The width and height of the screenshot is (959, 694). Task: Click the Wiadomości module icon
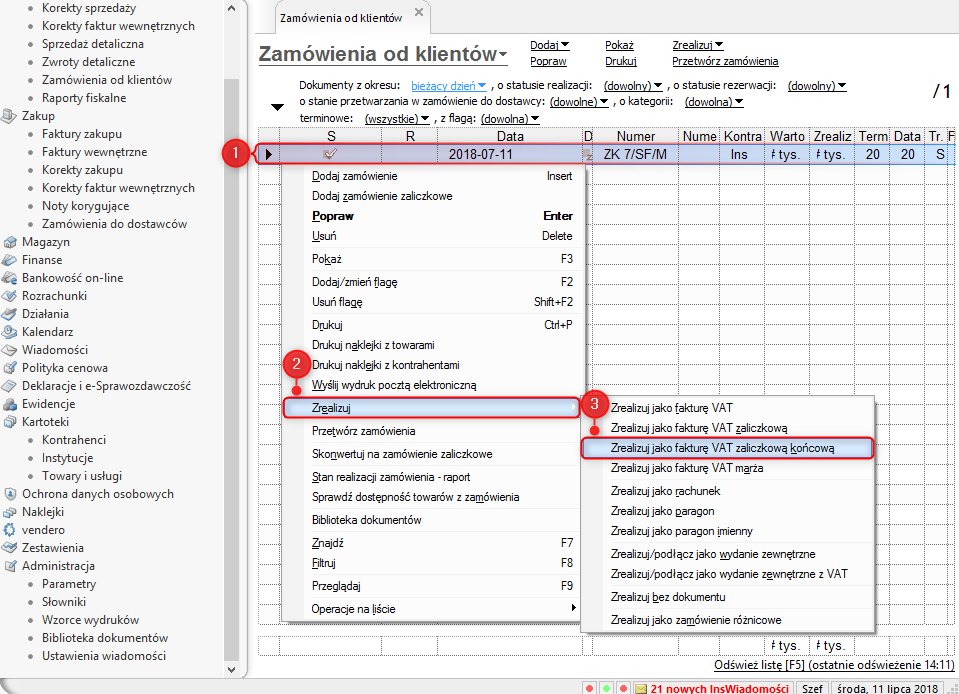[9, 350]
